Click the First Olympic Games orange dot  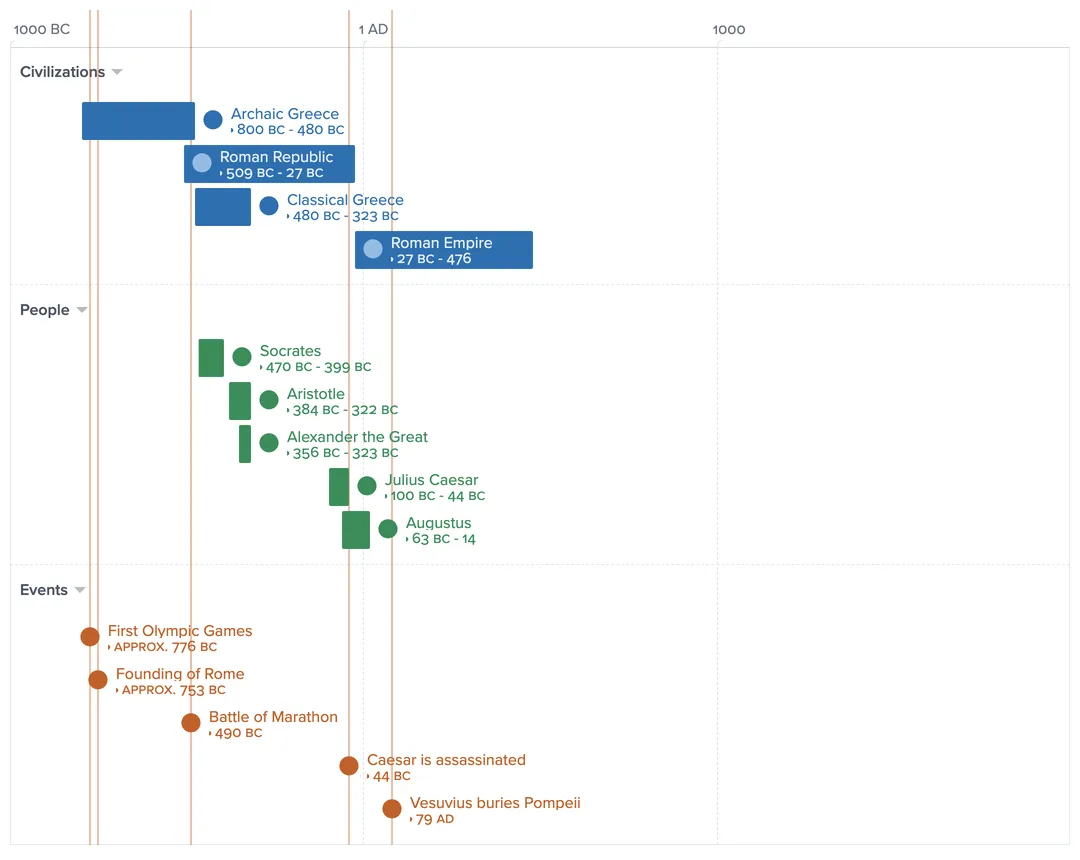click(90, 636)
